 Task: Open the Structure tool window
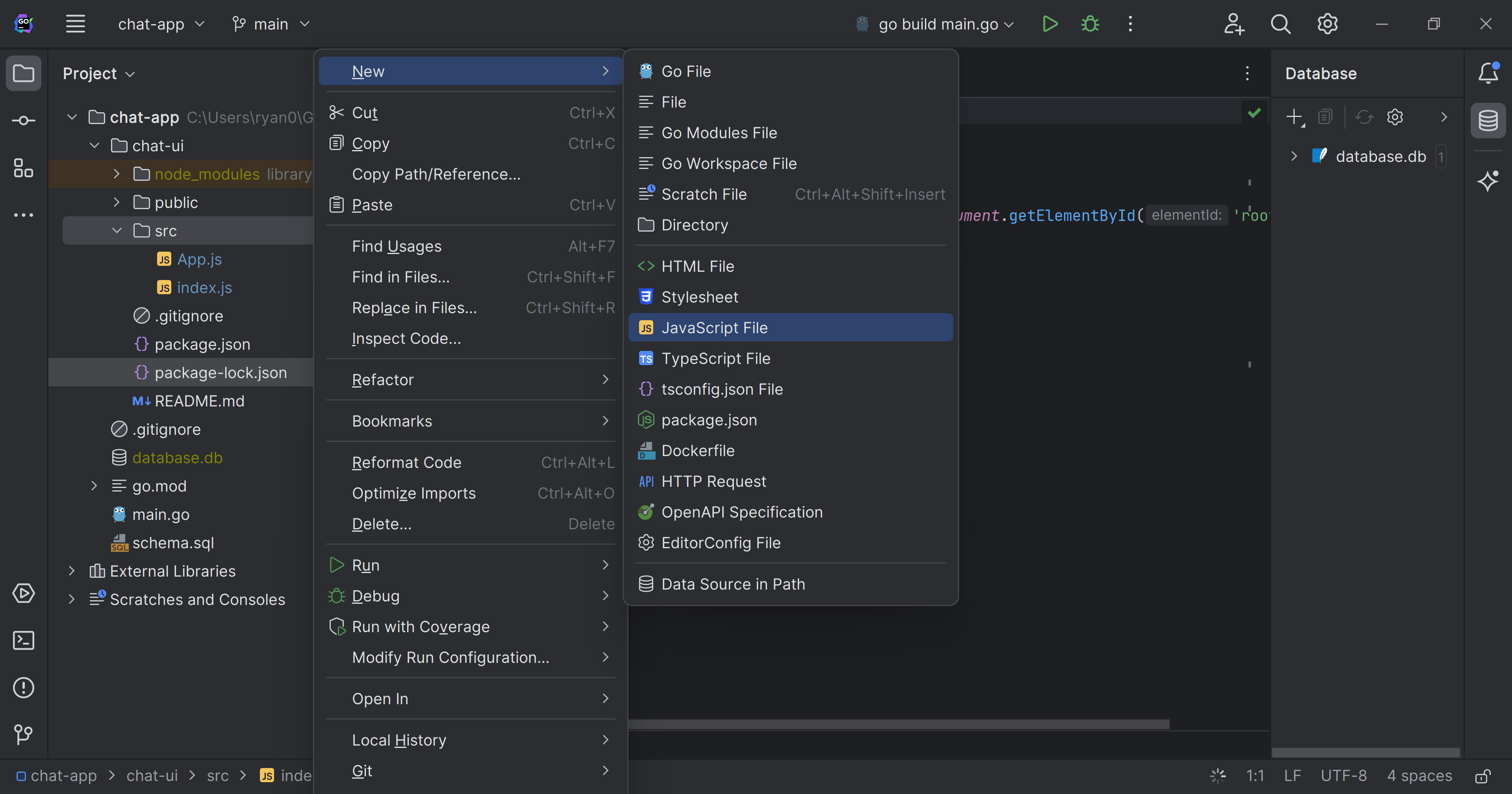(x=24, y=168)
